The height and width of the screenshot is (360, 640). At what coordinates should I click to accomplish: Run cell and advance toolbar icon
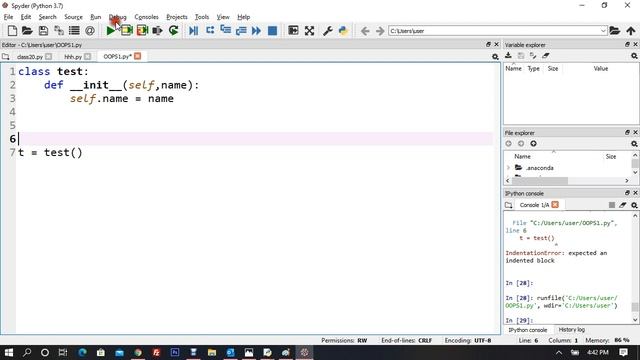pyautogui.click(x=142, y=31)
